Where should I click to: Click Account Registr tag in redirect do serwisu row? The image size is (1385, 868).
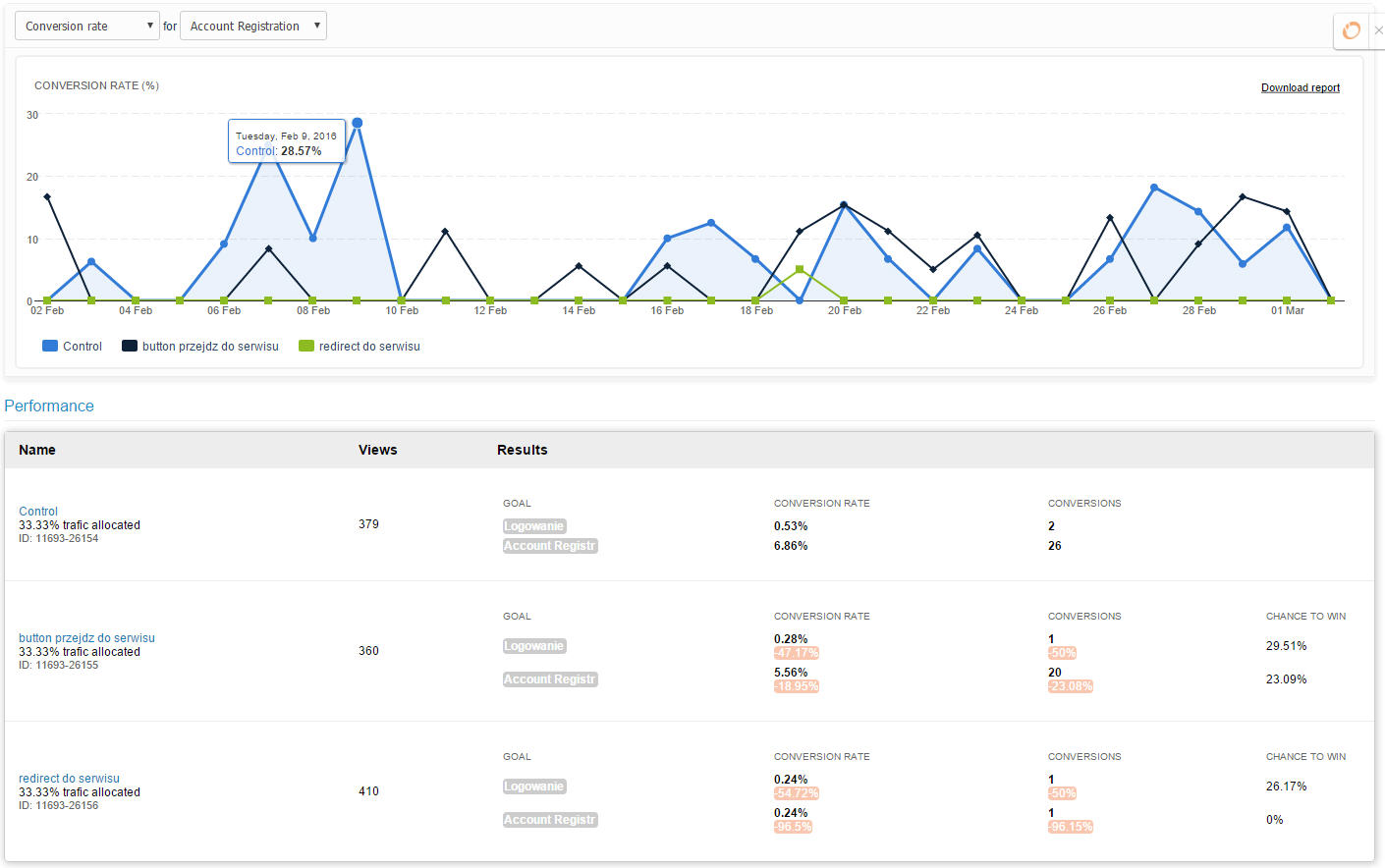[x=550, y=820]
